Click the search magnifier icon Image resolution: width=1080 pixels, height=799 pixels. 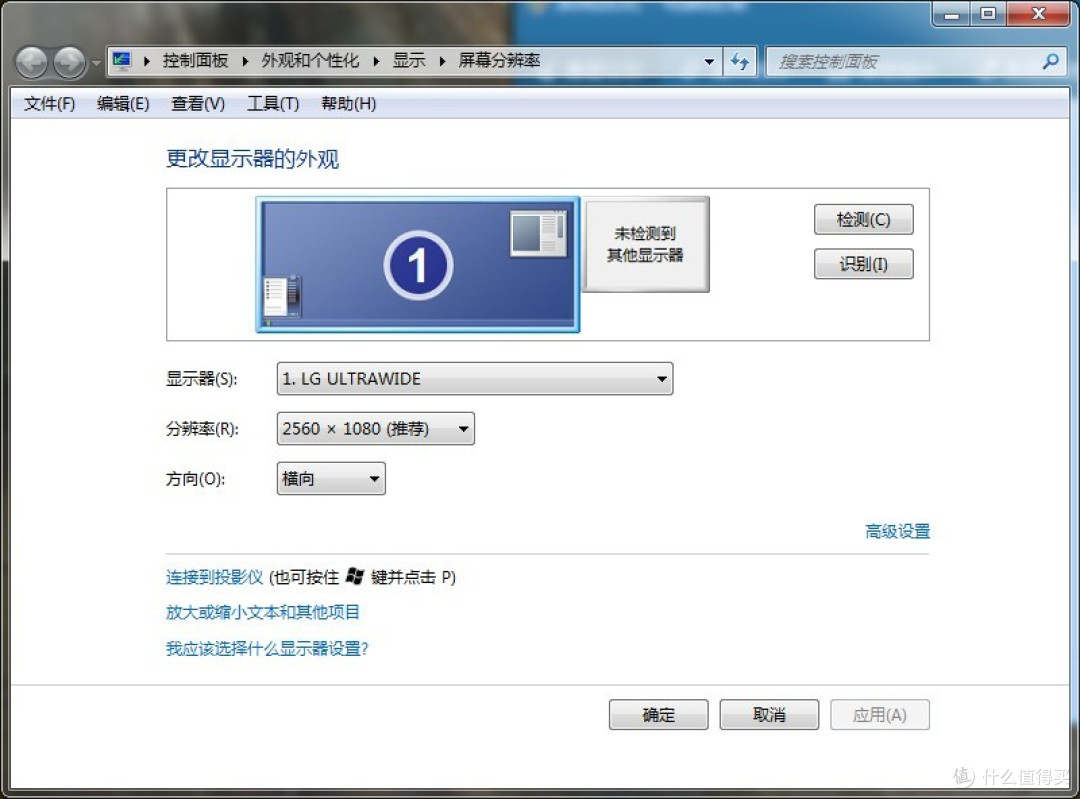[x=1050, y=61]
